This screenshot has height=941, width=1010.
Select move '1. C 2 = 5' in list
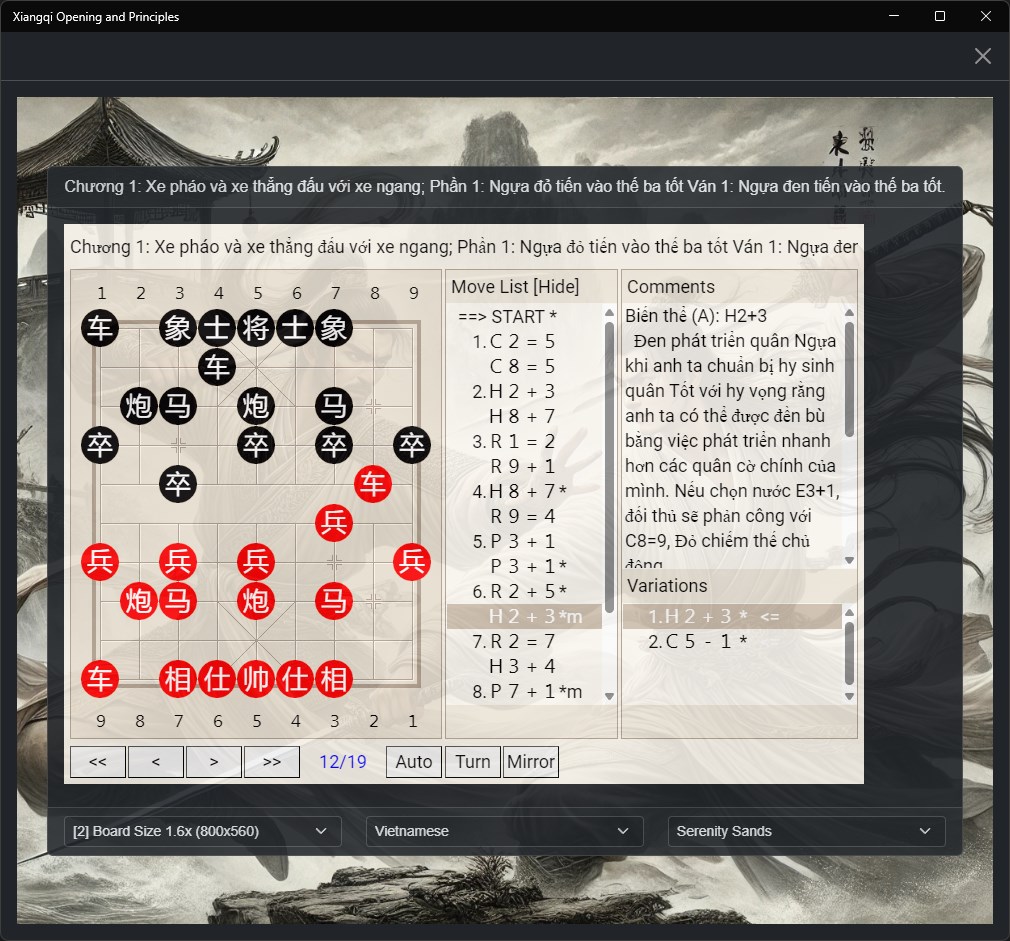524,341
